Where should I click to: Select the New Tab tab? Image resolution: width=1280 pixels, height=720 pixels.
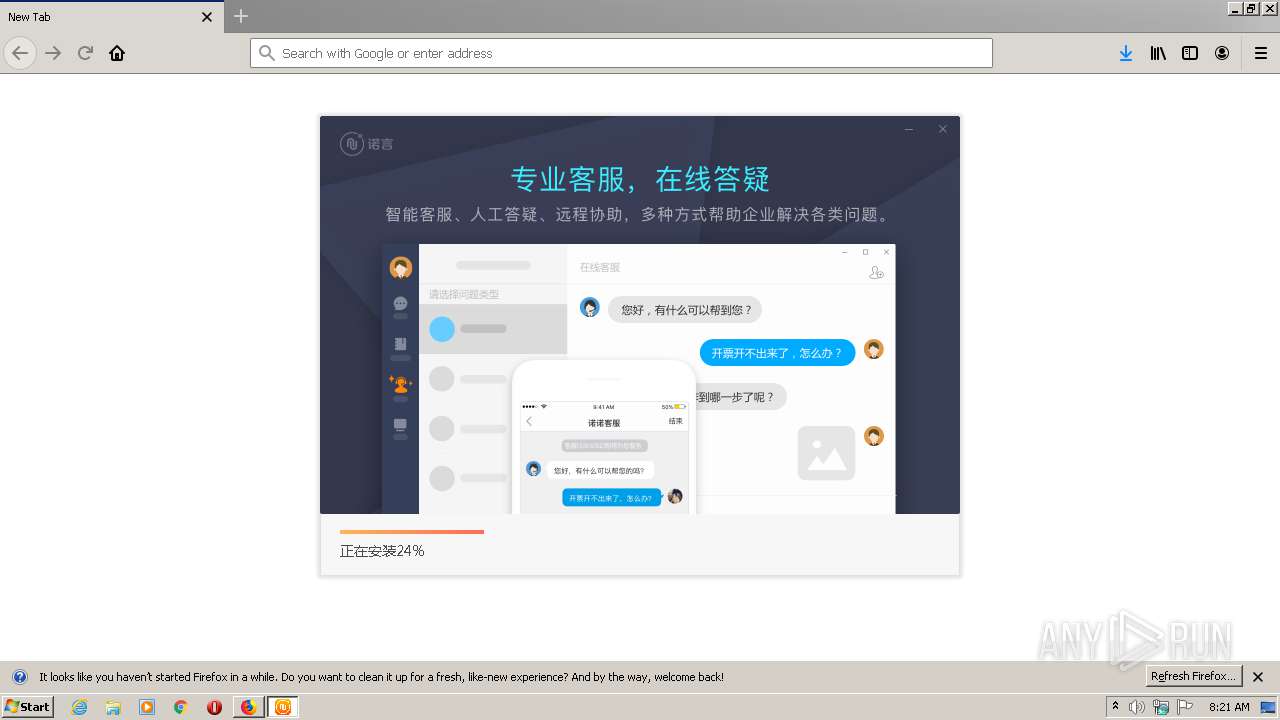coord(110,17)
